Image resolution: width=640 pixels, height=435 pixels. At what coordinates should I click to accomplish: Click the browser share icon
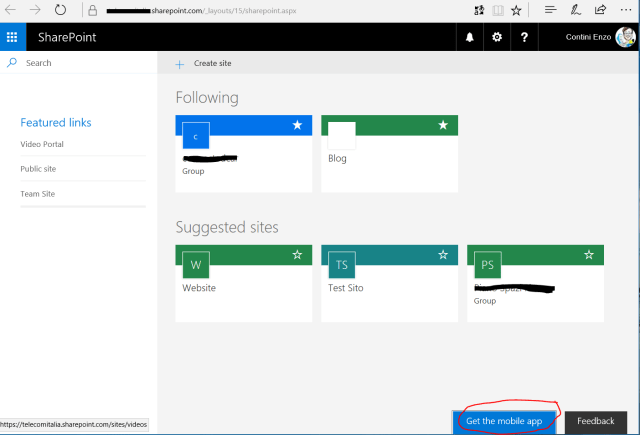point(600,9)
